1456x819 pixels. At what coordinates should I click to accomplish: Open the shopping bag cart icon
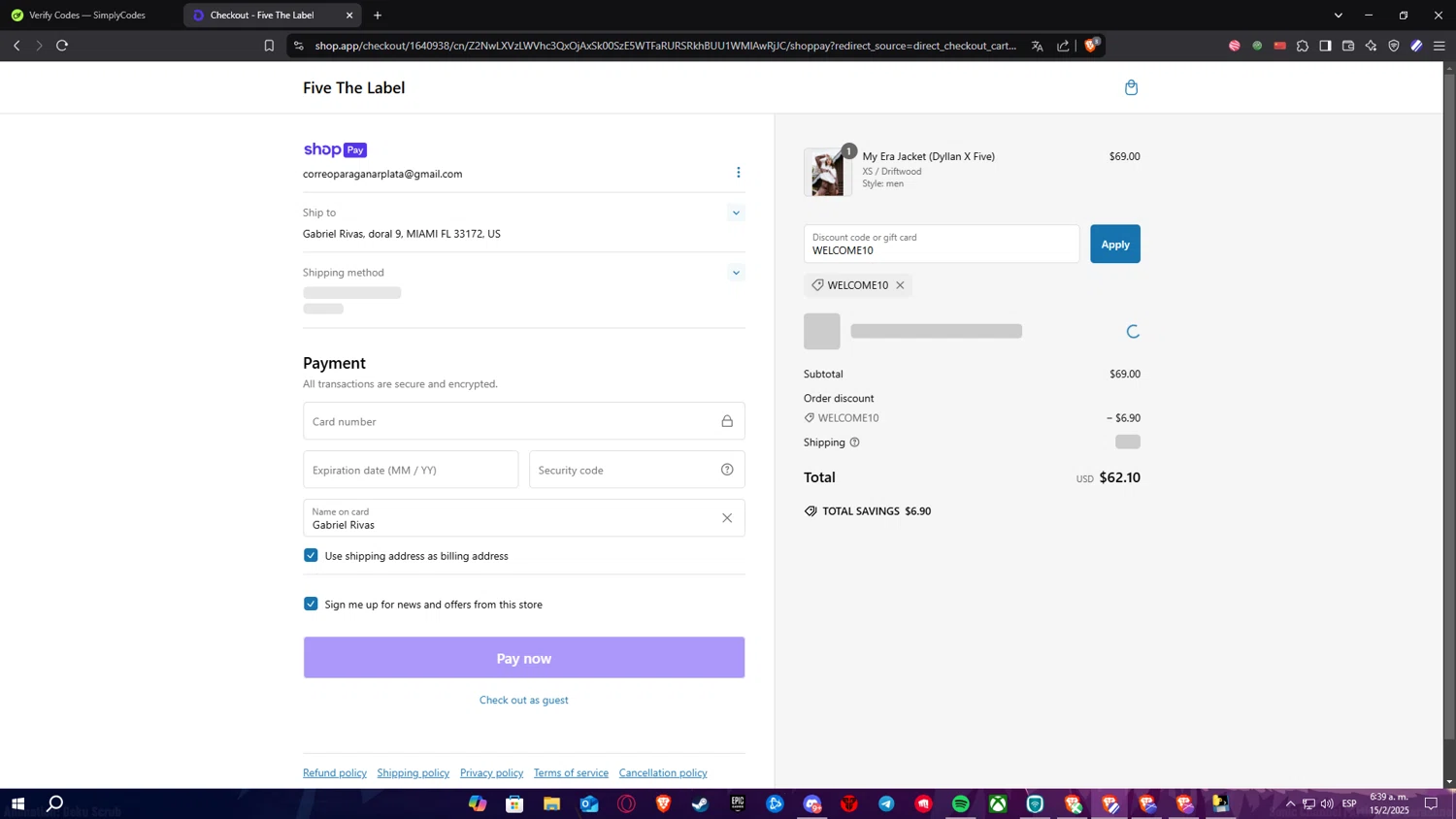click(x=1131, y=87)
